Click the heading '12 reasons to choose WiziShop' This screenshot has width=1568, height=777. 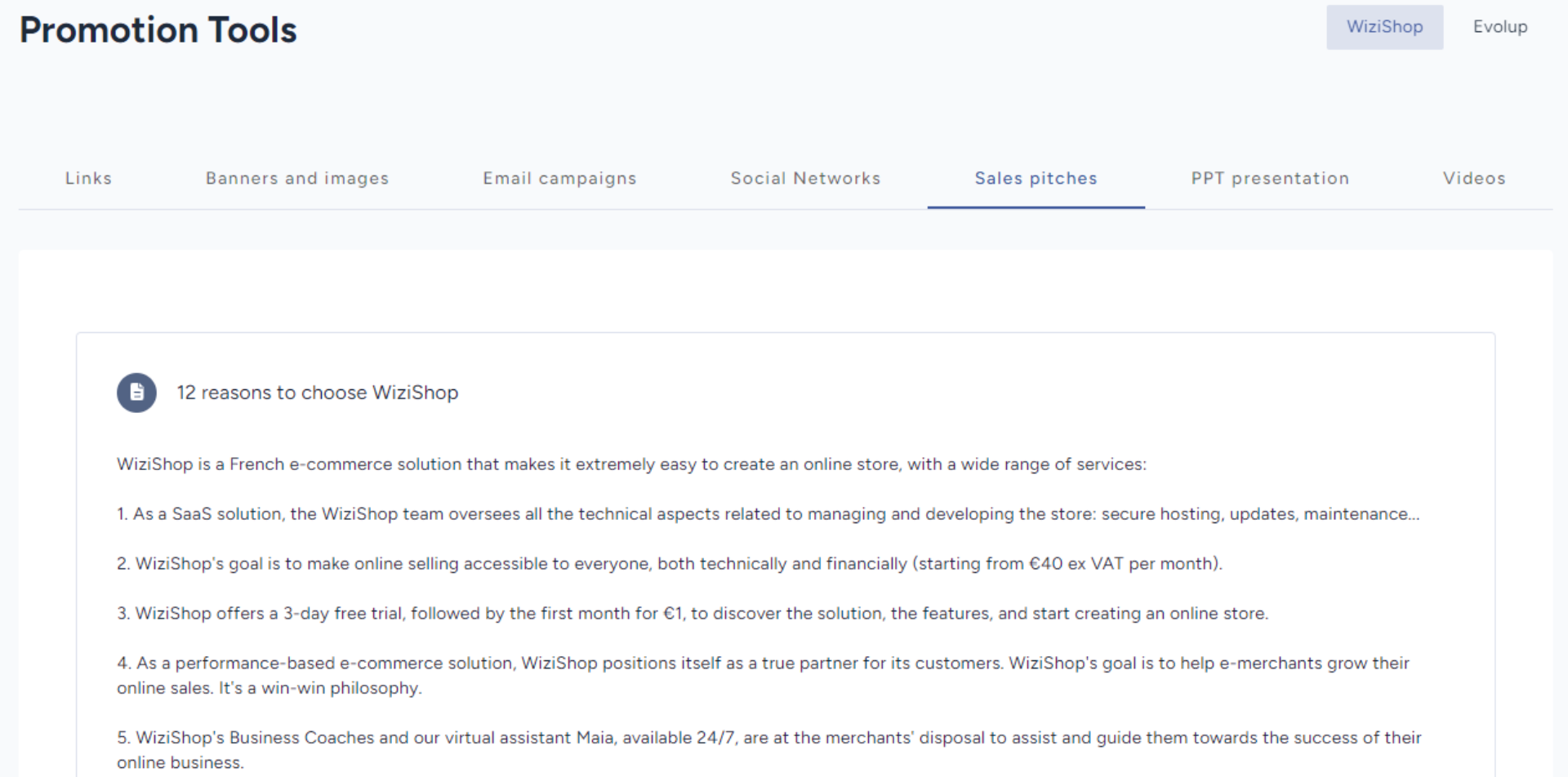(318, 393)
